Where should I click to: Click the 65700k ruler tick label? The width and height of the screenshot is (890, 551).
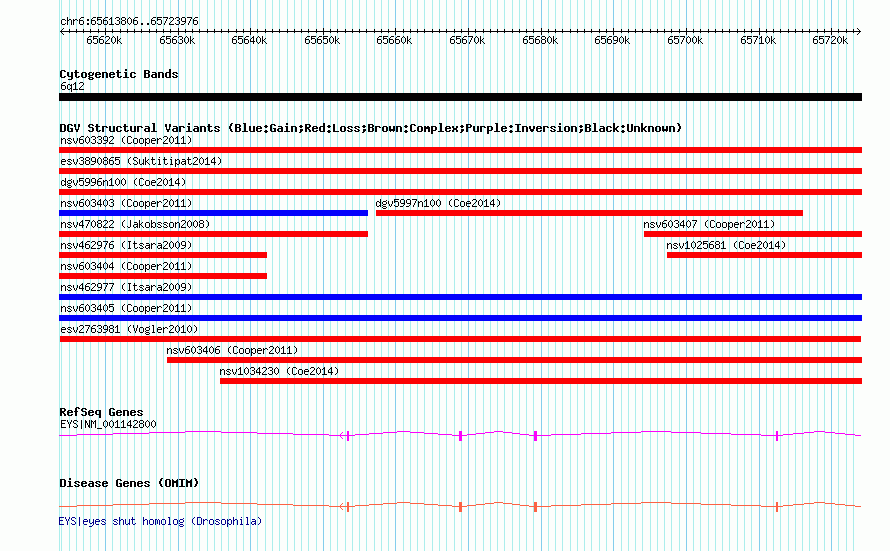[685, 40]
